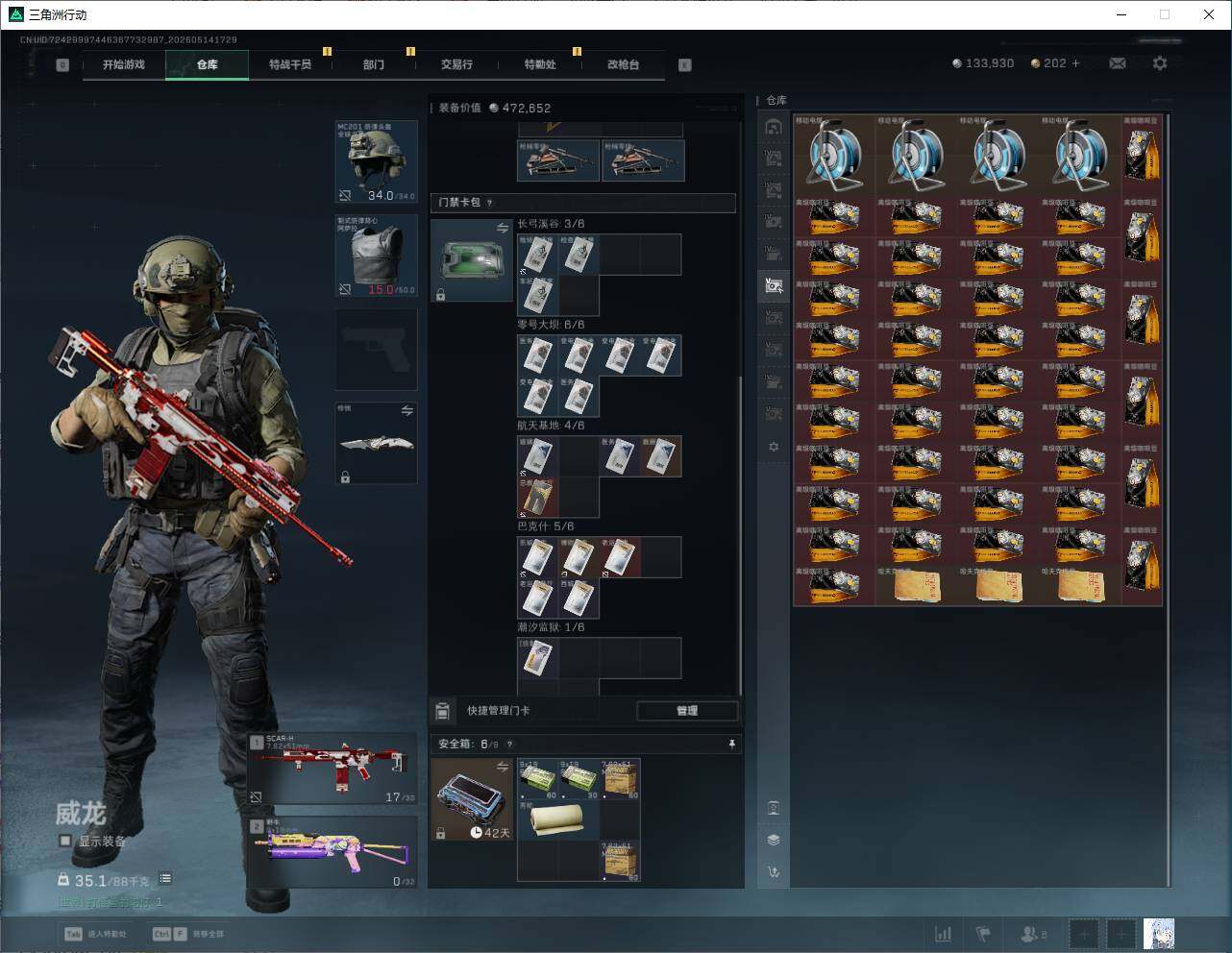Invite teammate with first plus slot
Image resolution: width=1232 pixels, height=953 pixels.
tap(1083, 934)
